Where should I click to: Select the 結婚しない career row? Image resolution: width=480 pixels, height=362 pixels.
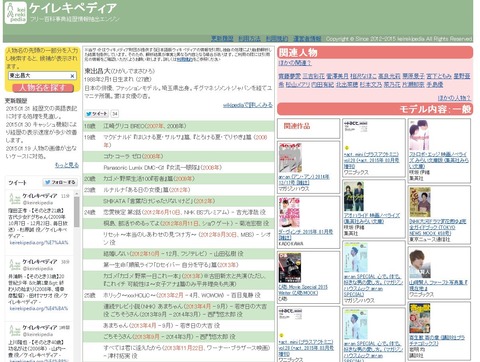(178, 254)
